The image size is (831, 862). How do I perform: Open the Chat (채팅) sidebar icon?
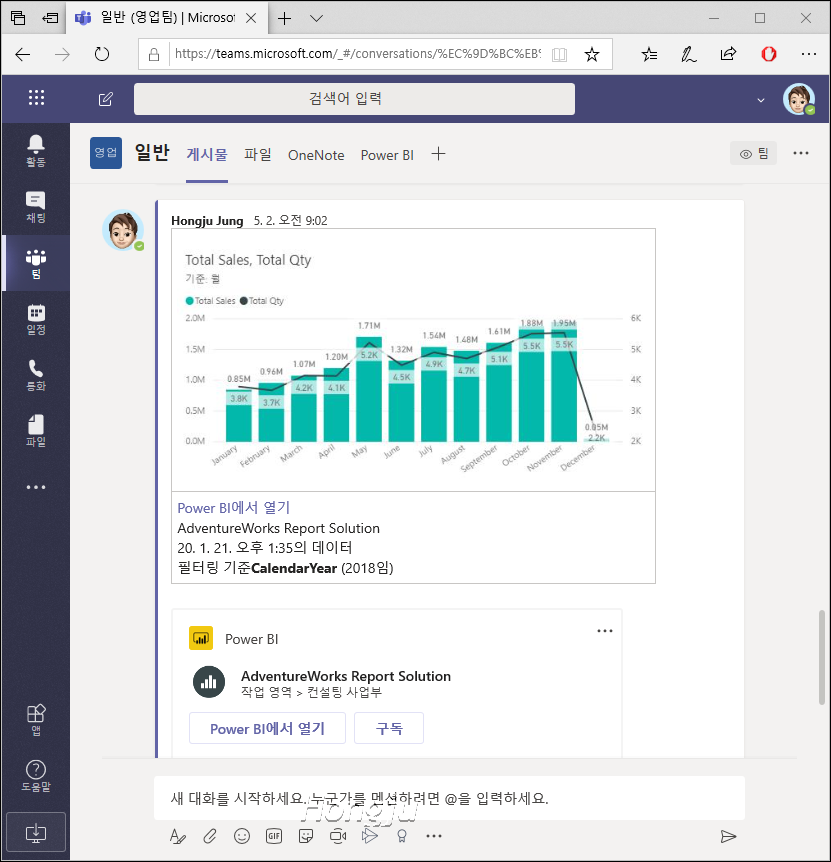36,207
